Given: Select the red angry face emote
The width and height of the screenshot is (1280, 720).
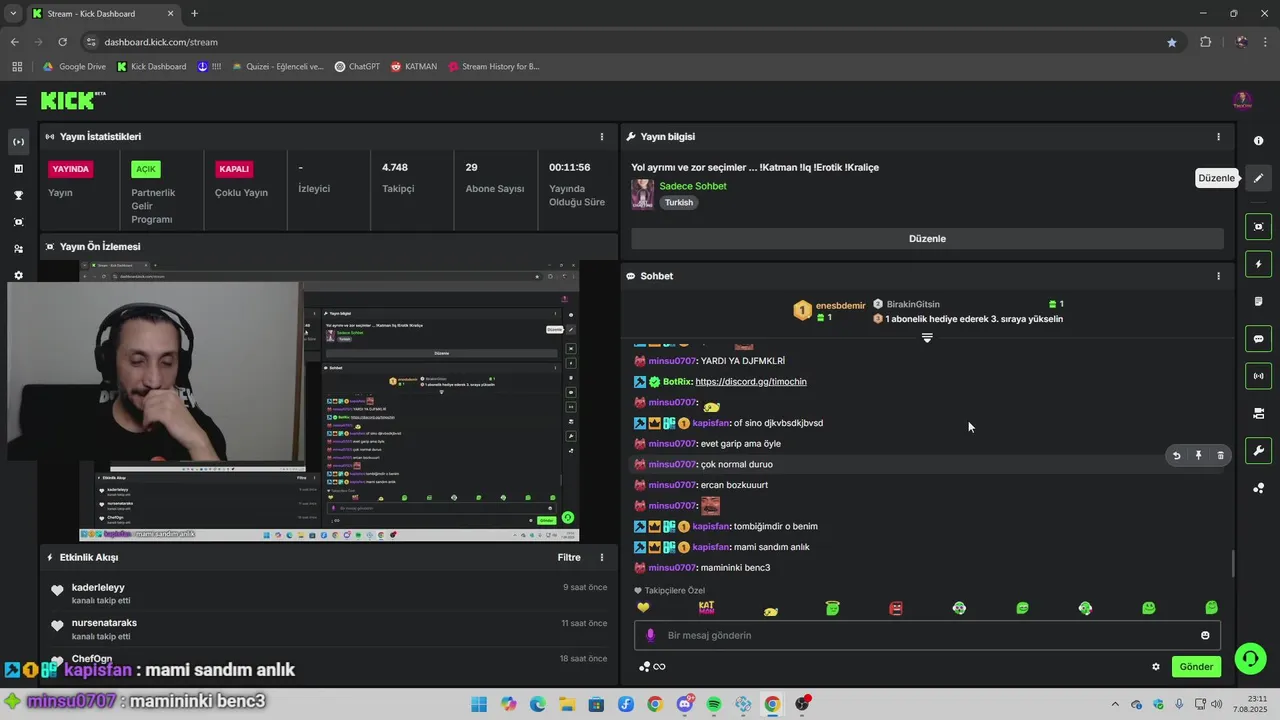Looking at the screenshot, I should click(896, 608).
